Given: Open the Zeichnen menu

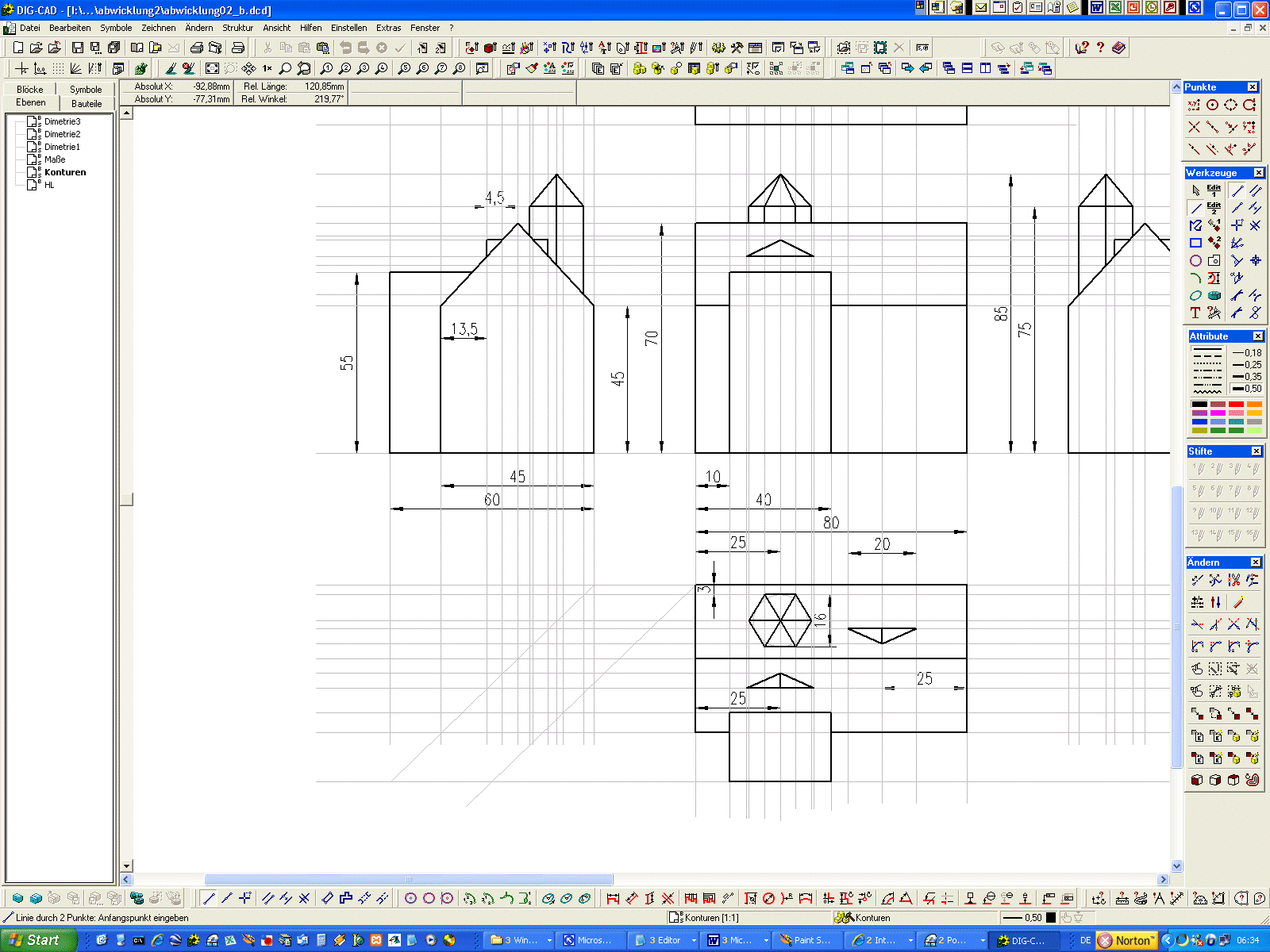Looking at the screenshot, I should (159, 28).
